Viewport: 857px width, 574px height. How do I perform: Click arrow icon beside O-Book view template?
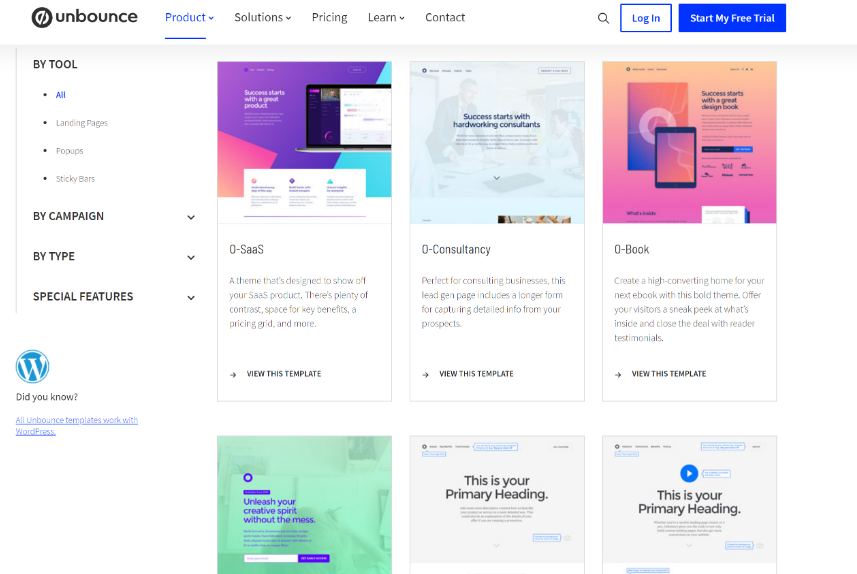[x=618, y=374]
